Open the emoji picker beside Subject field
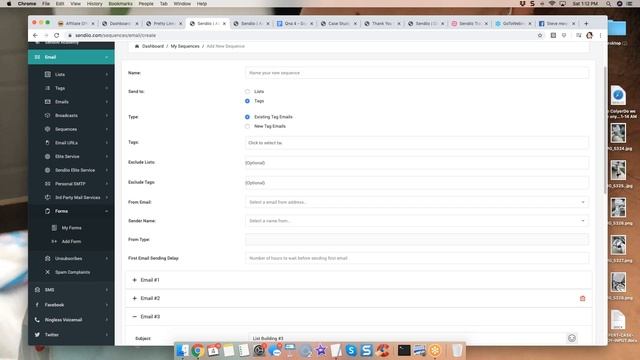The width and height of the screenshot is (640, 360). pos(572,338)
